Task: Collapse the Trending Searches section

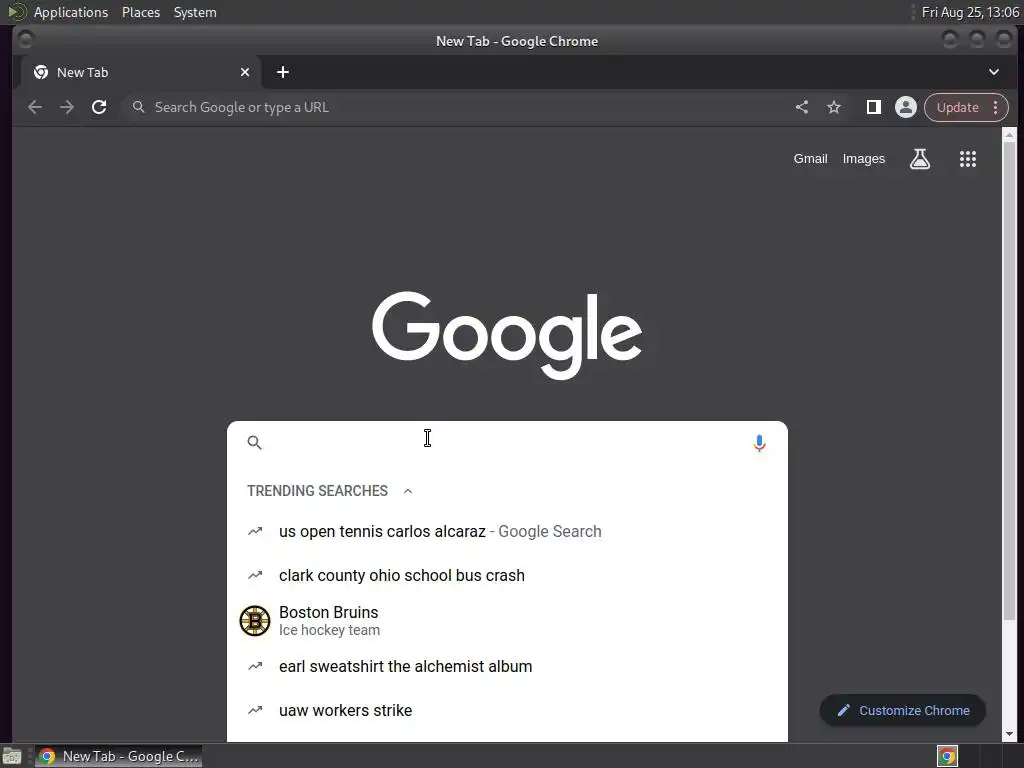Action: [408, 491]
